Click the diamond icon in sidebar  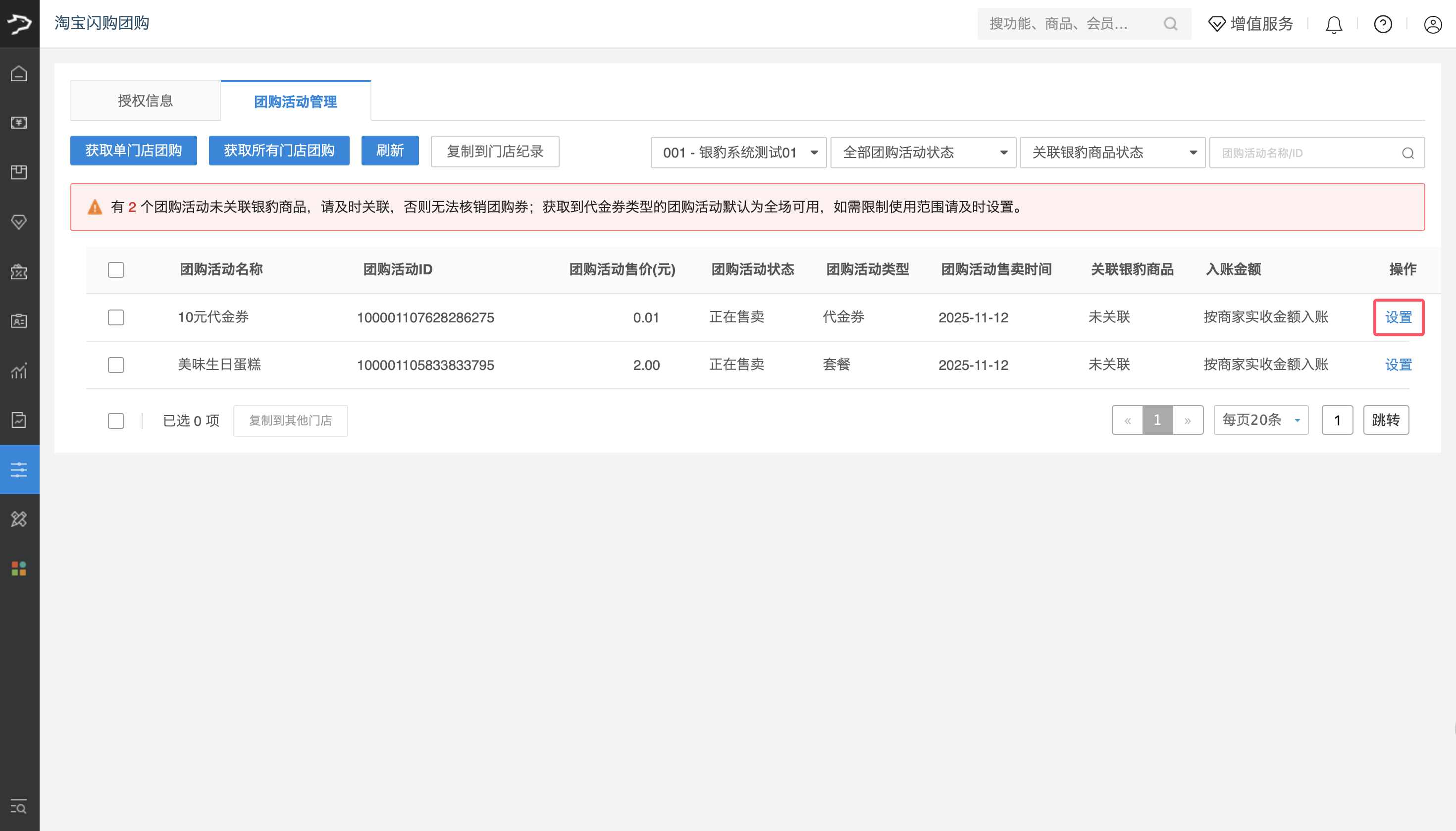tap(19, 222)
